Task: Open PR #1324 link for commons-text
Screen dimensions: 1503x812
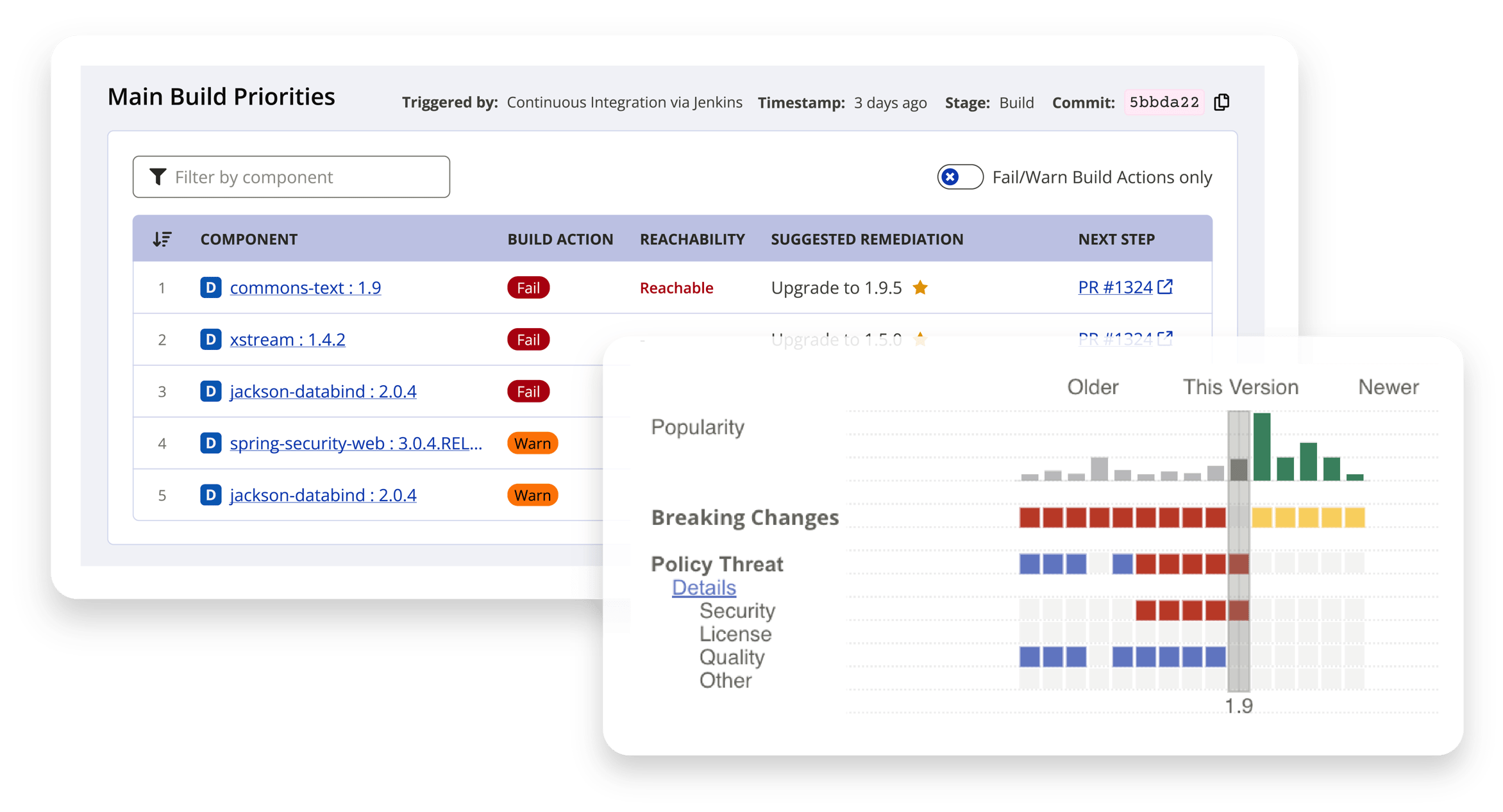Action: 1115,287
